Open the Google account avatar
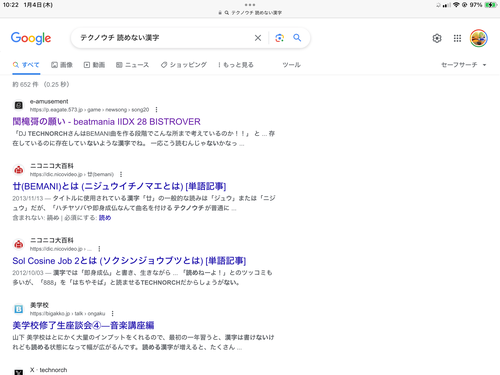The image size is (500, 375). 479,38
